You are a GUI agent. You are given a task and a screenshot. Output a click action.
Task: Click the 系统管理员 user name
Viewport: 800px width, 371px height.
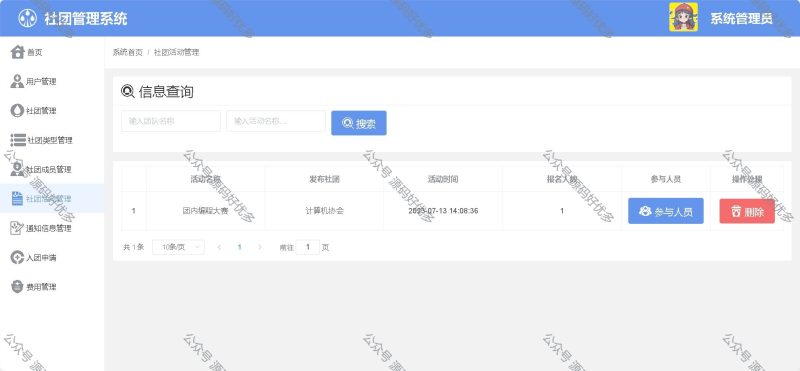click(x=741, y=19)
